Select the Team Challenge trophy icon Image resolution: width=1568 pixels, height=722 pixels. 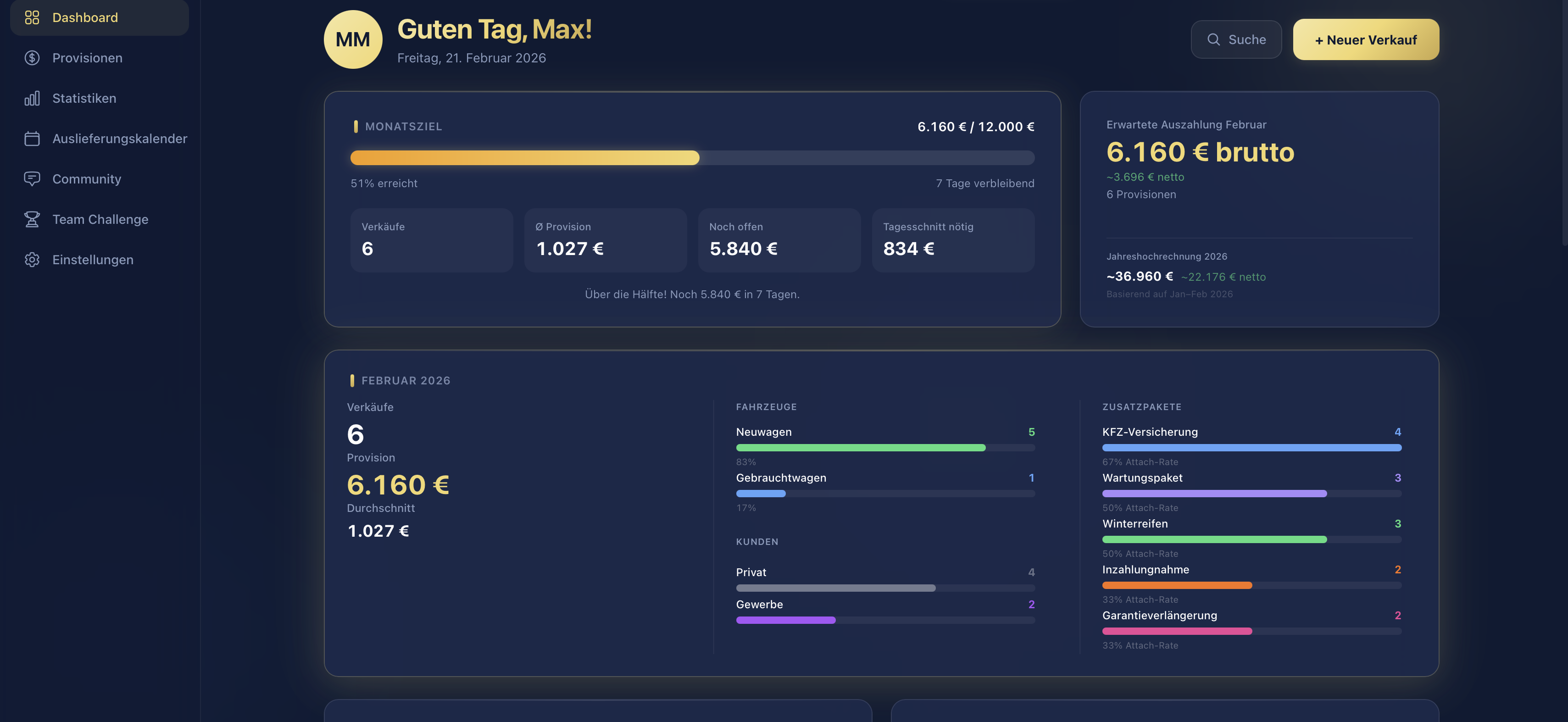pos(32,219)
